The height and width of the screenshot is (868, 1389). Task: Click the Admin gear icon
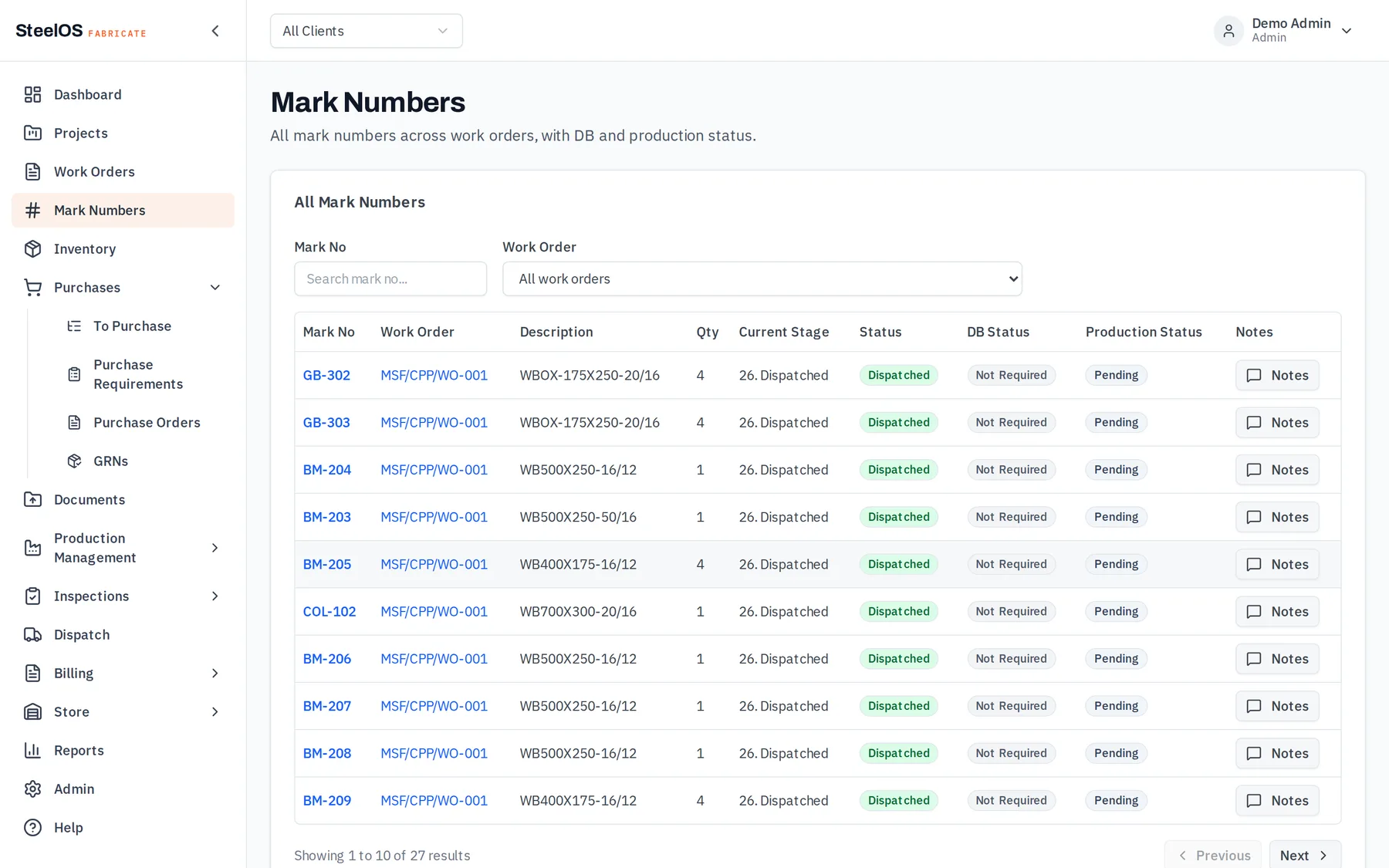32,789
